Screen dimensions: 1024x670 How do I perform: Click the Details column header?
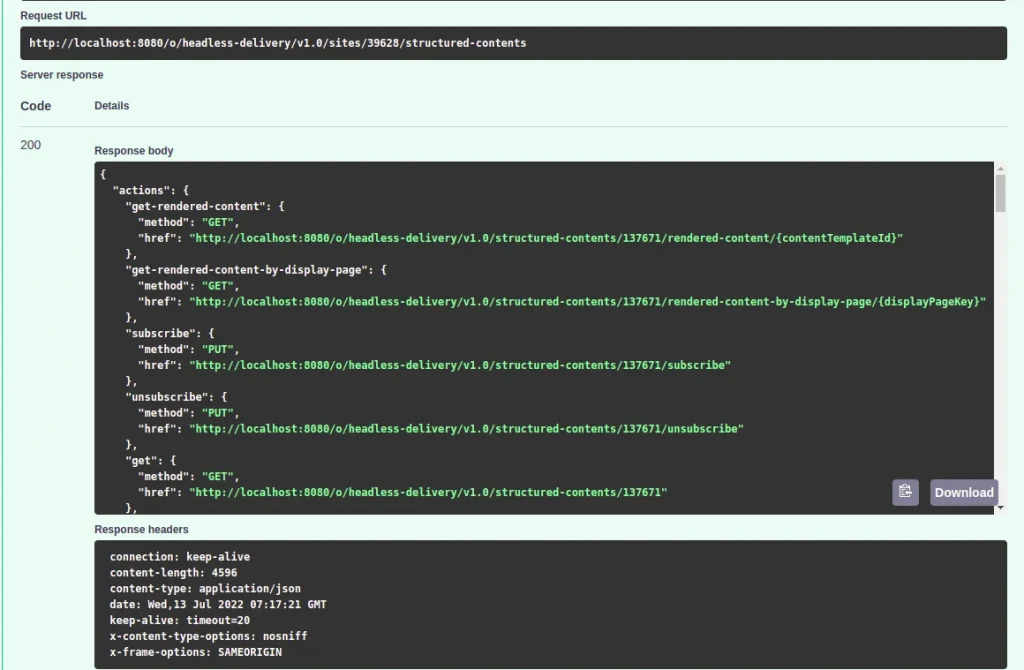tap(111, 105)
